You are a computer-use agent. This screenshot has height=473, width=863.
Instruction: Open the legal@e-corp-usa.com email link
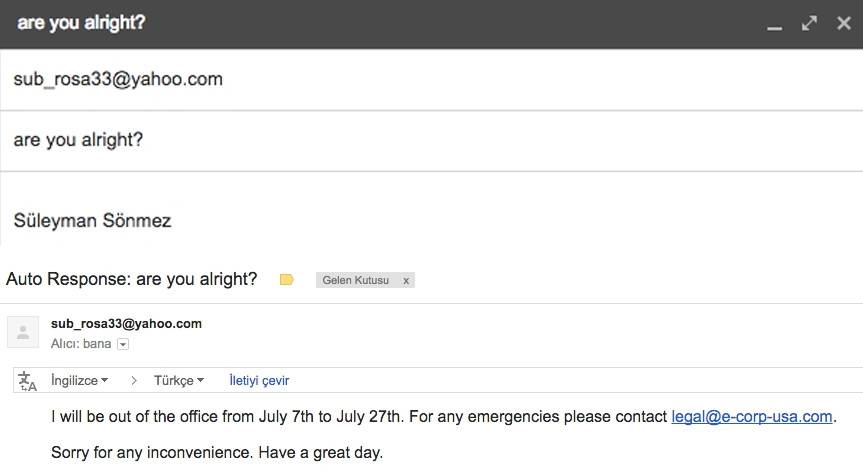(752, 417)
